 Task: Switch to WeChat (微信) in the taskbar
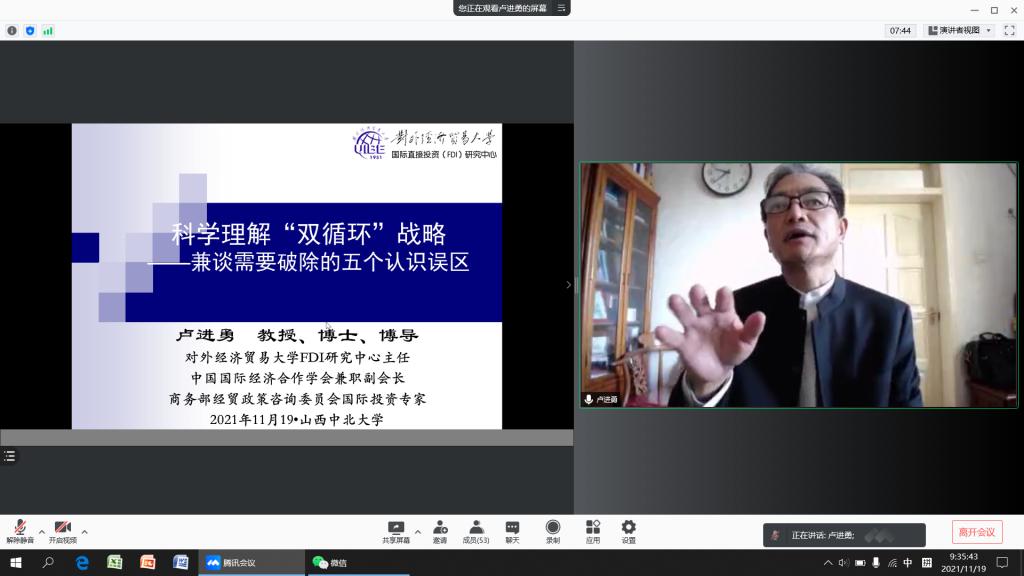tap(333, 563)
